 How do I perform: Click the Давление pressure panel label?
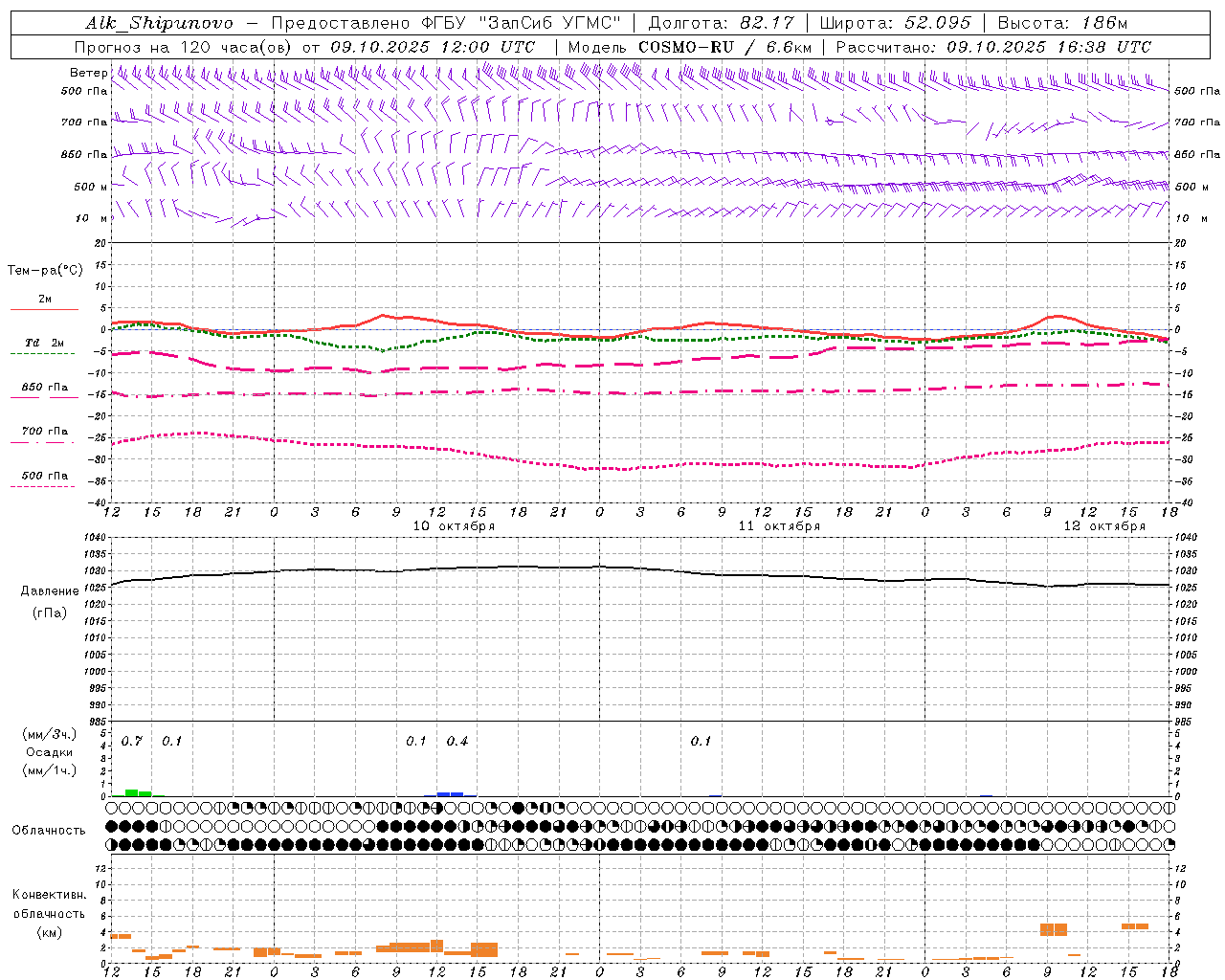pyautogui.click(x=50, y=591)
